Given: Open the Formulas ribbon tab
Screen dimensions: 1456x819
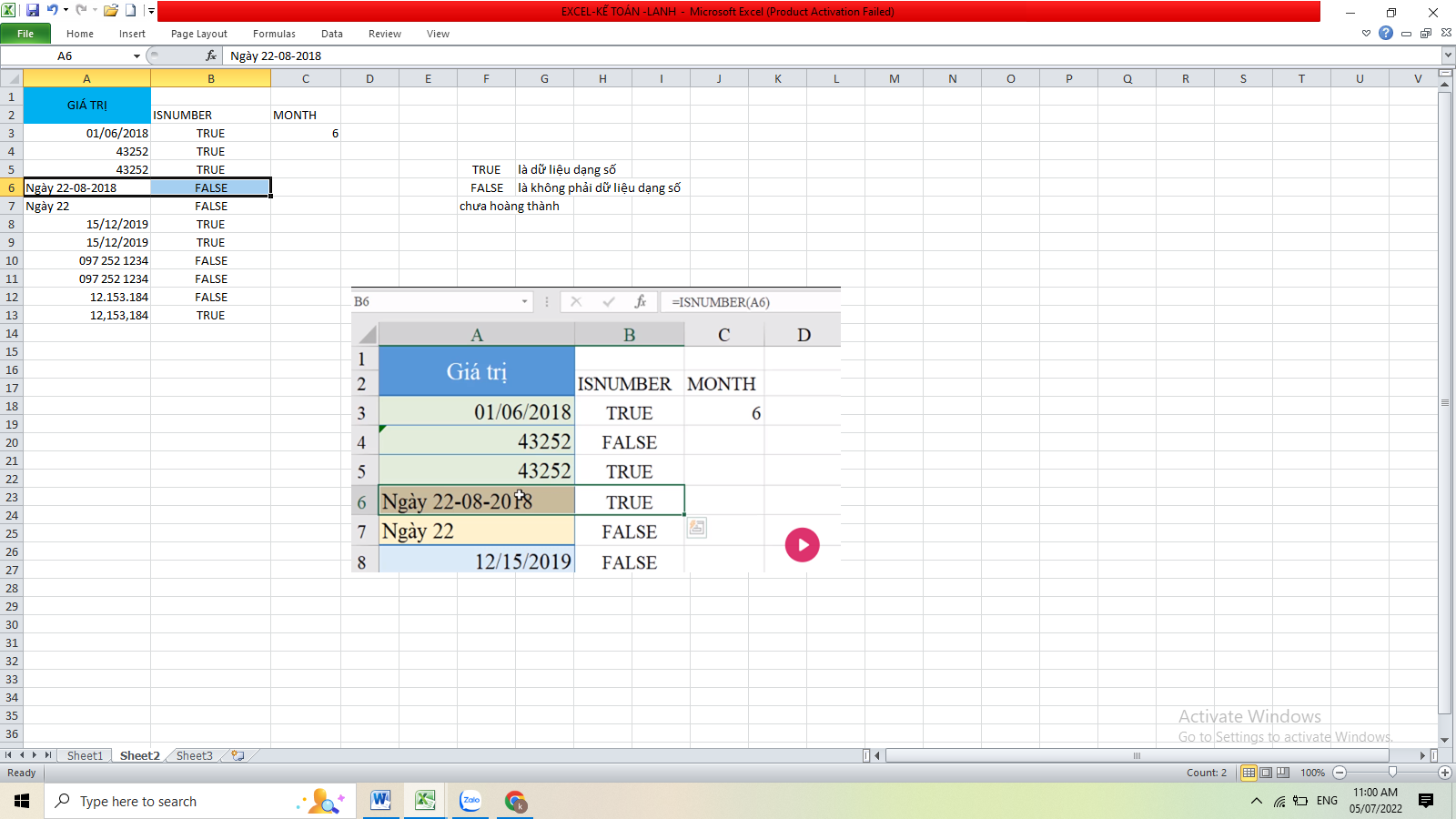Looking at the screenshot, I should pos(274,34).
